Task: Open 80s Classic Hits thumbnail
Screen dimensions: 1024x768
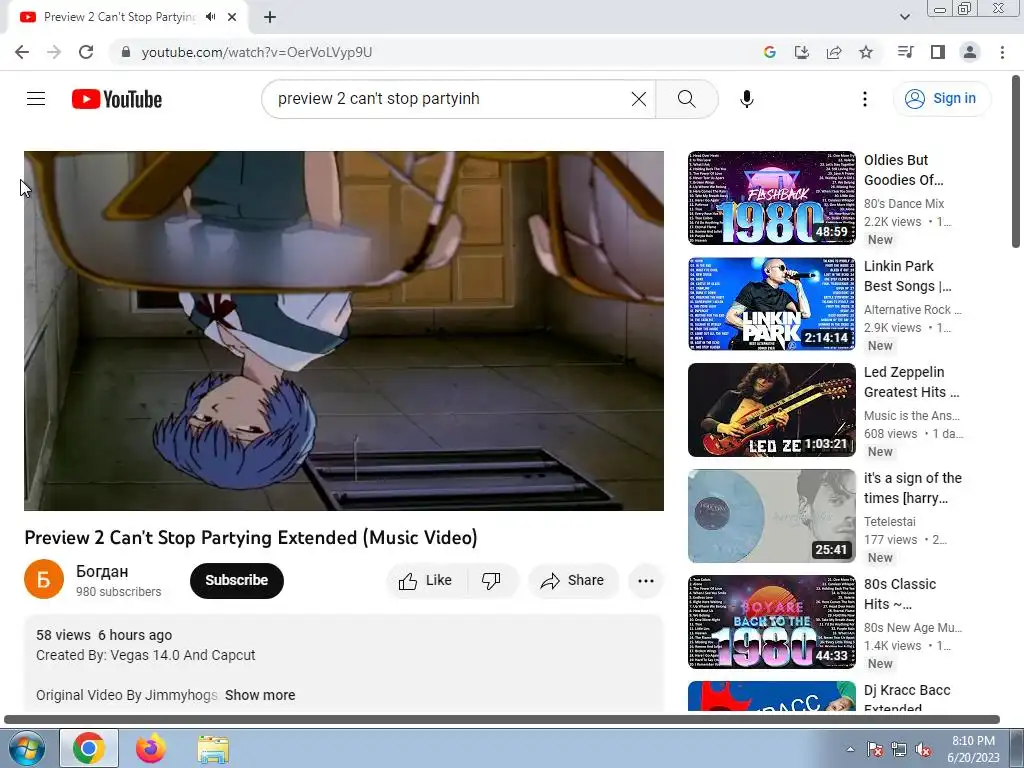Action: pos(772,622)
